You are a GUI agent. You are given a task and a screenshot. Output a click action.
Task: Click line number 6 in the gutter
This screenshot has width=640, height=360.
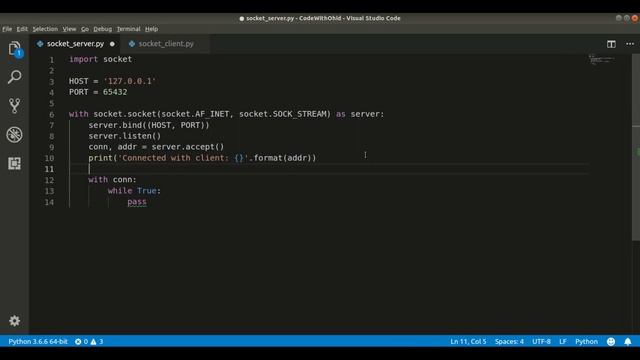click(x=51, y=114)
